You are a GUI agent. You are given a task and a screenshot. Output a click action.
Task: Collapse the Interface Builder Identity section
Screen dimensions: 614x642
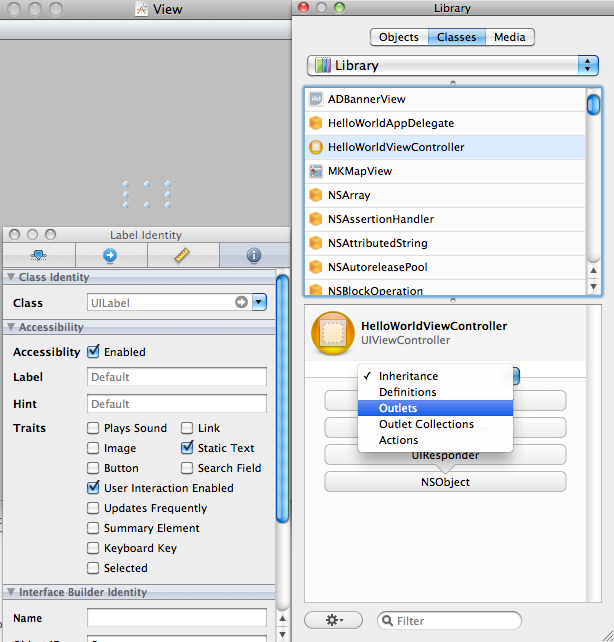point(11,592)
